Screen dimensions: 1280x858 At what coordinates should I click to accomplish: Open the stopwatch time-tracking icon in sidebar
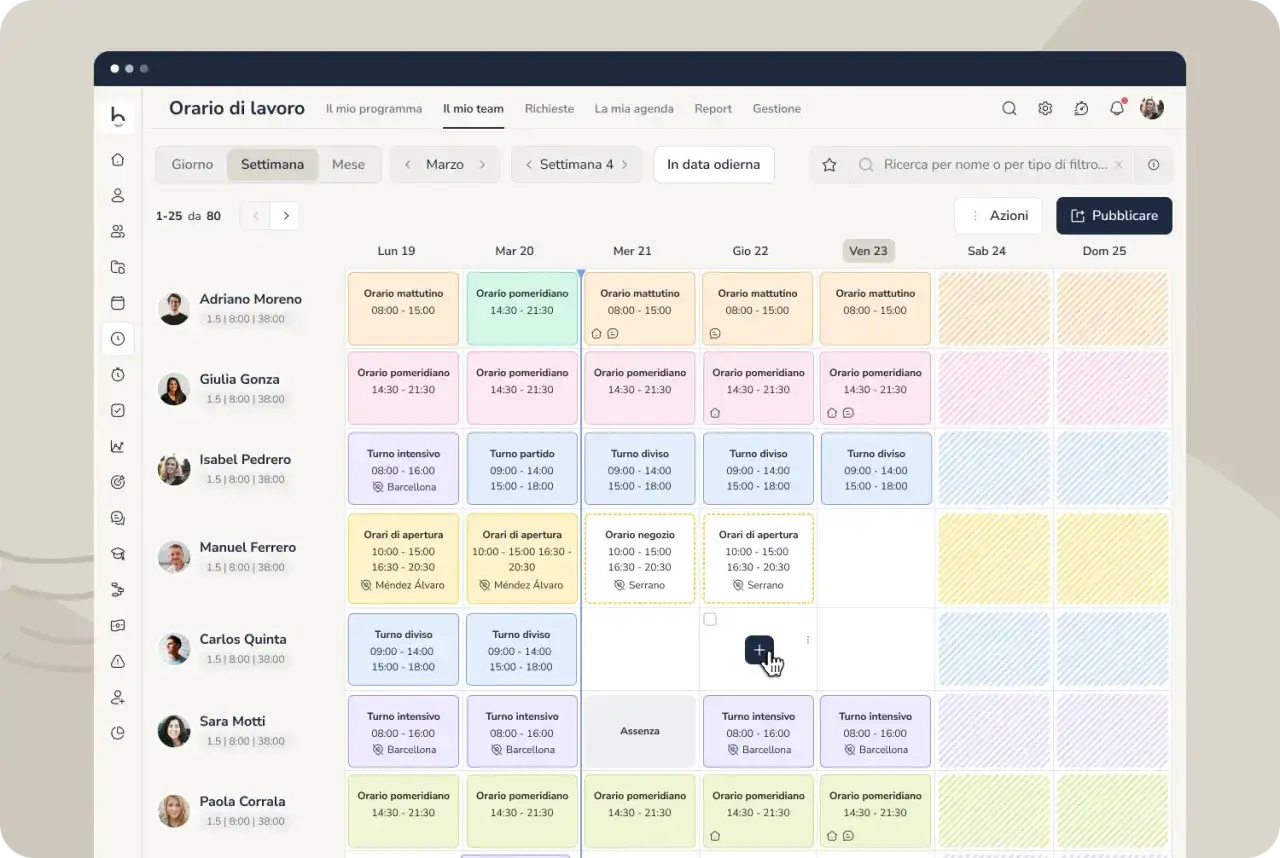[118, 374]
